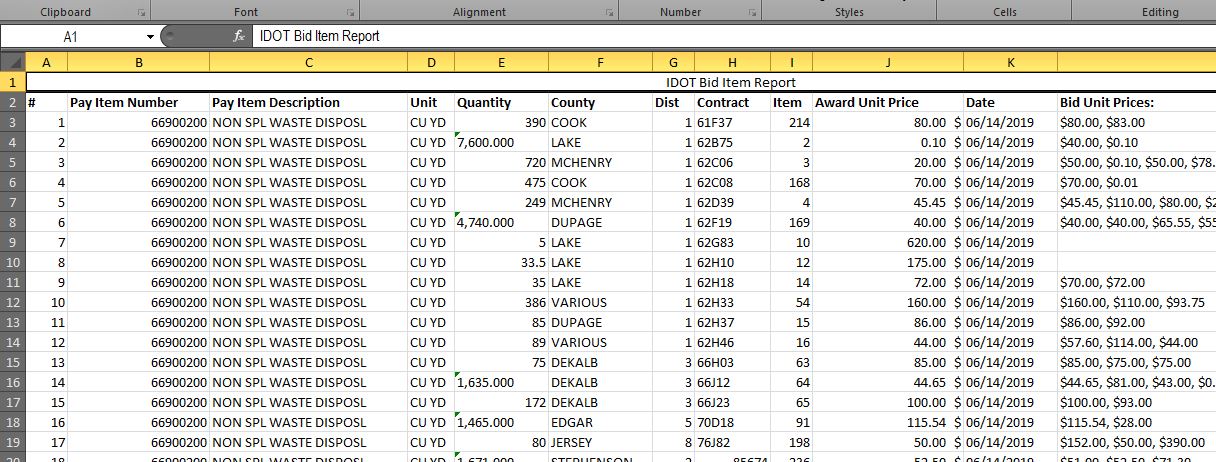Click the Pay Item Description header cell

coord(308,102)
